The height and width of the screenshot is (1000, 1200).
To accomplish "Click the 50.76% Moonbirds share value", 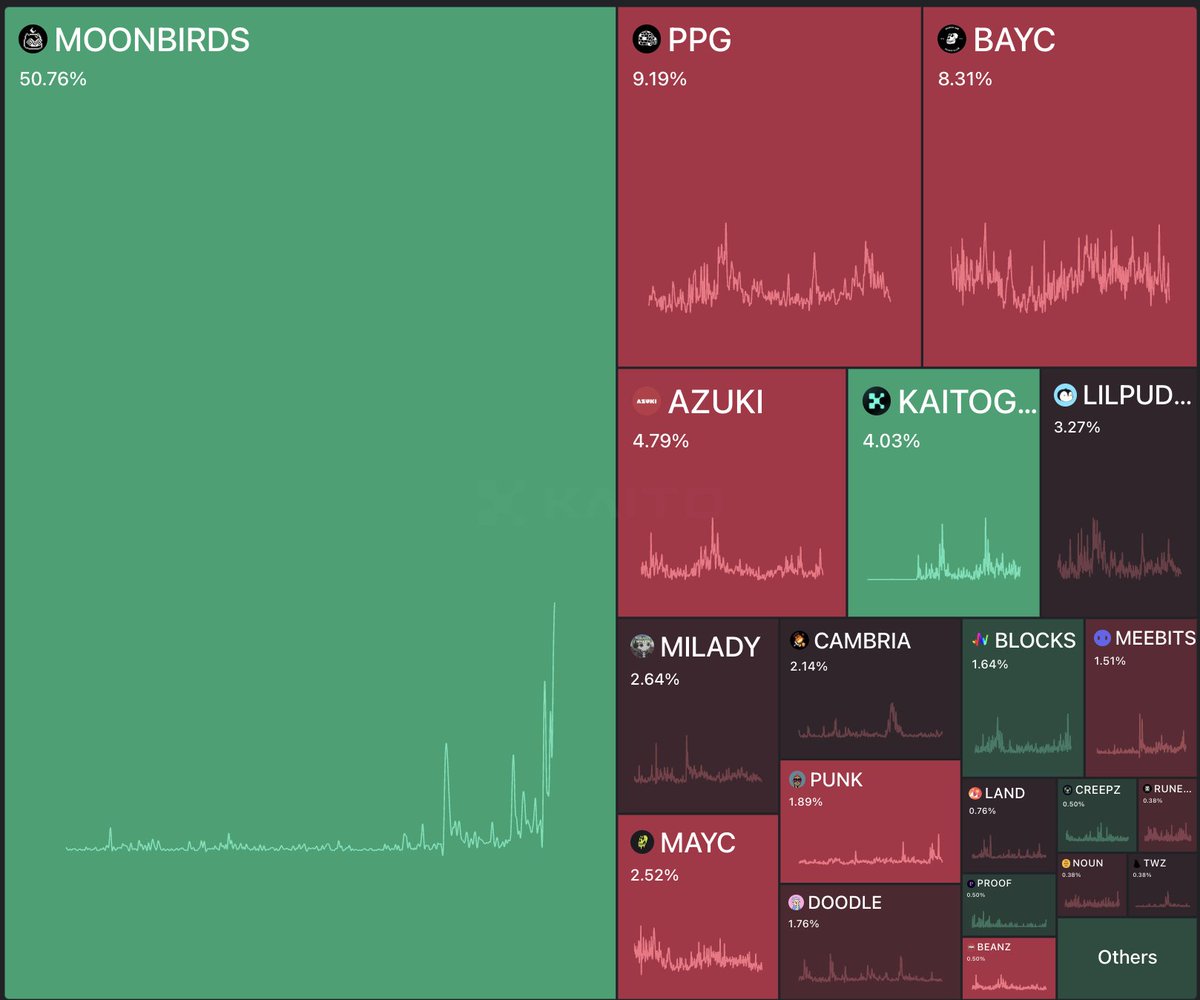I will coord(53,78).
